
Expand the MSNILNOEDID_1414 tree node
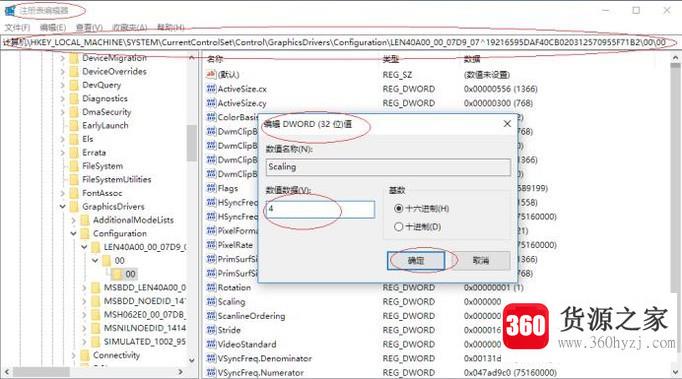click(x=84, y=328)
